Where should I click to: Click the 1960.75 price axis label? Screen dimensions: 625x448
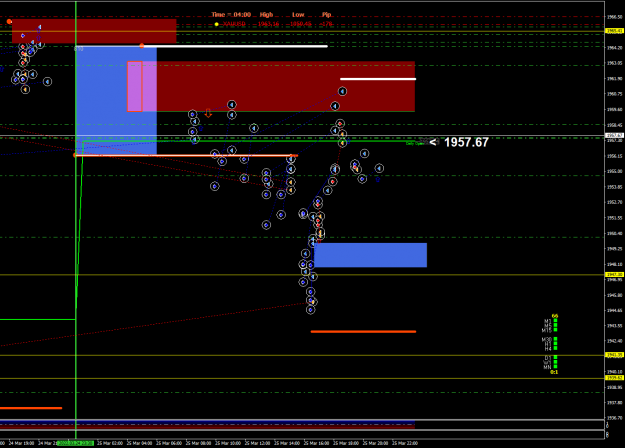coord(614,94)
